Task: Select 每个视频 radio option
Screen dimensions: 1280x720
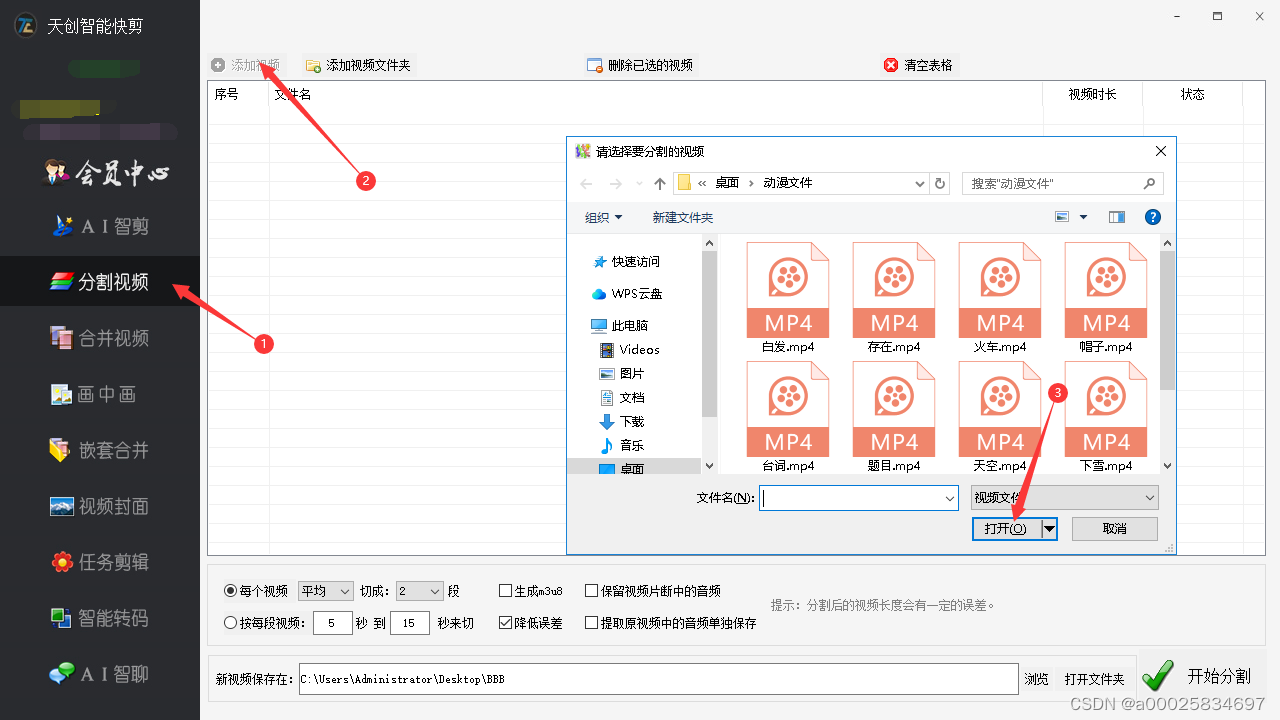Action: (256, 591)
